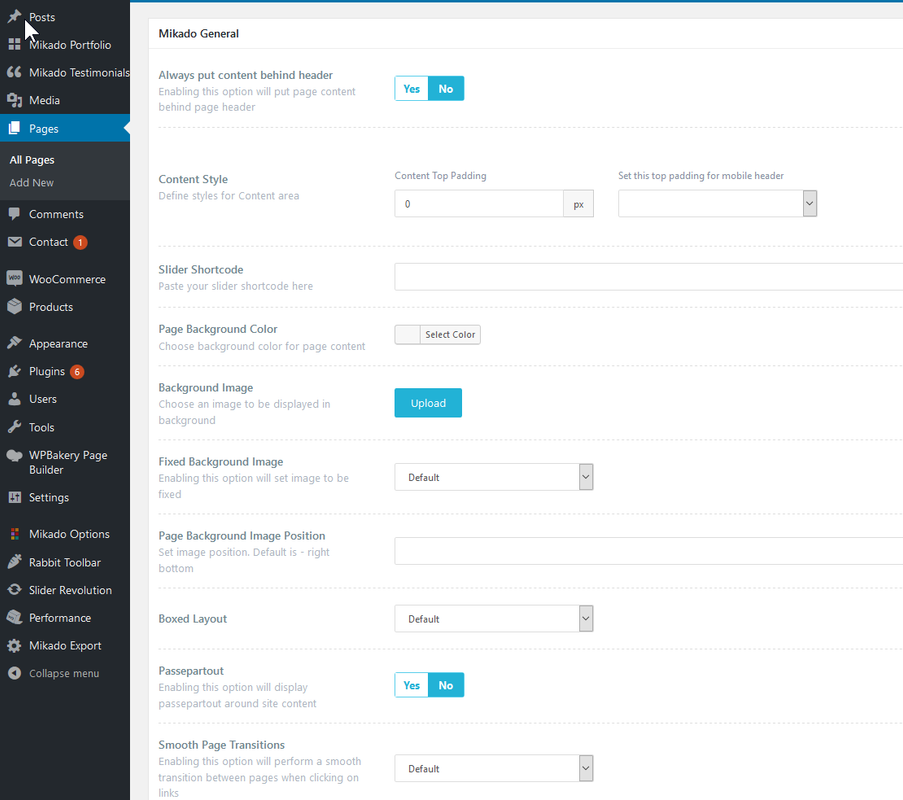Screen dimensions: 903x800
Task: Click the Rabbit Toolbar carrot icon
Action: [x=14, y=562]
